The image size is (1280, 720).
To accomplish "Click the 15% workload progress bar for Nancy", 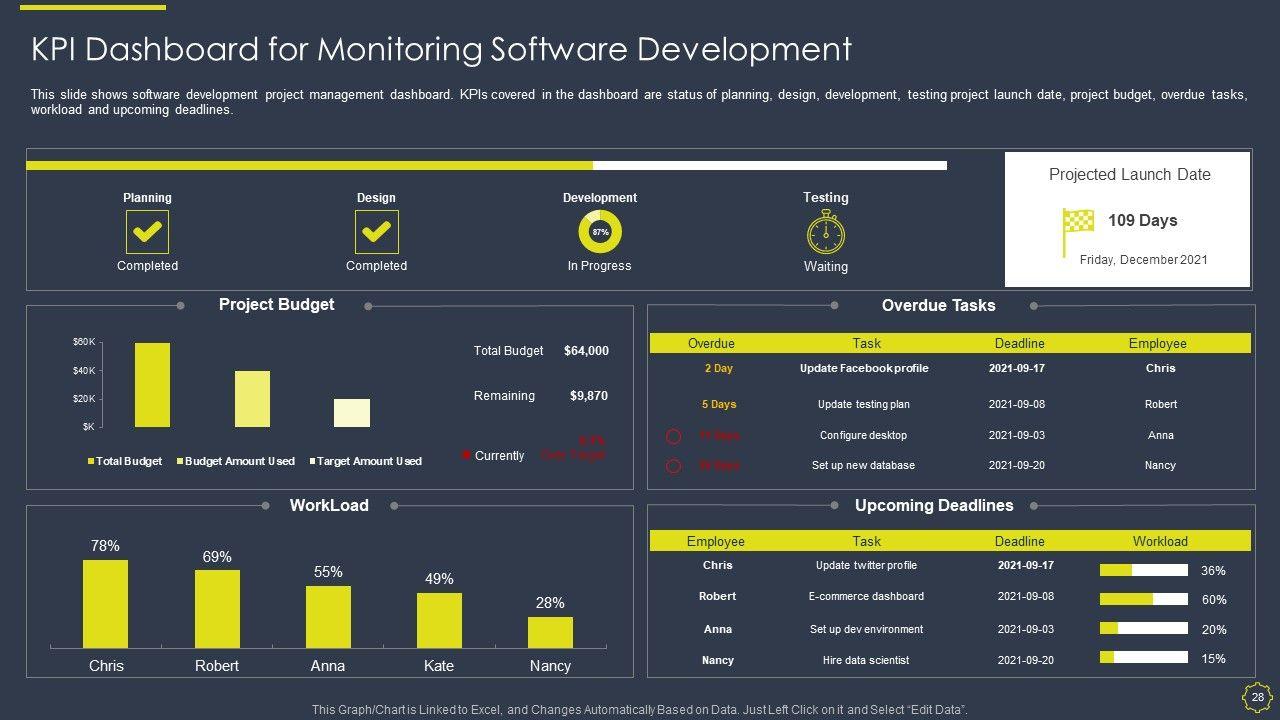I will pyautogui.click(x=1144, y=657).
